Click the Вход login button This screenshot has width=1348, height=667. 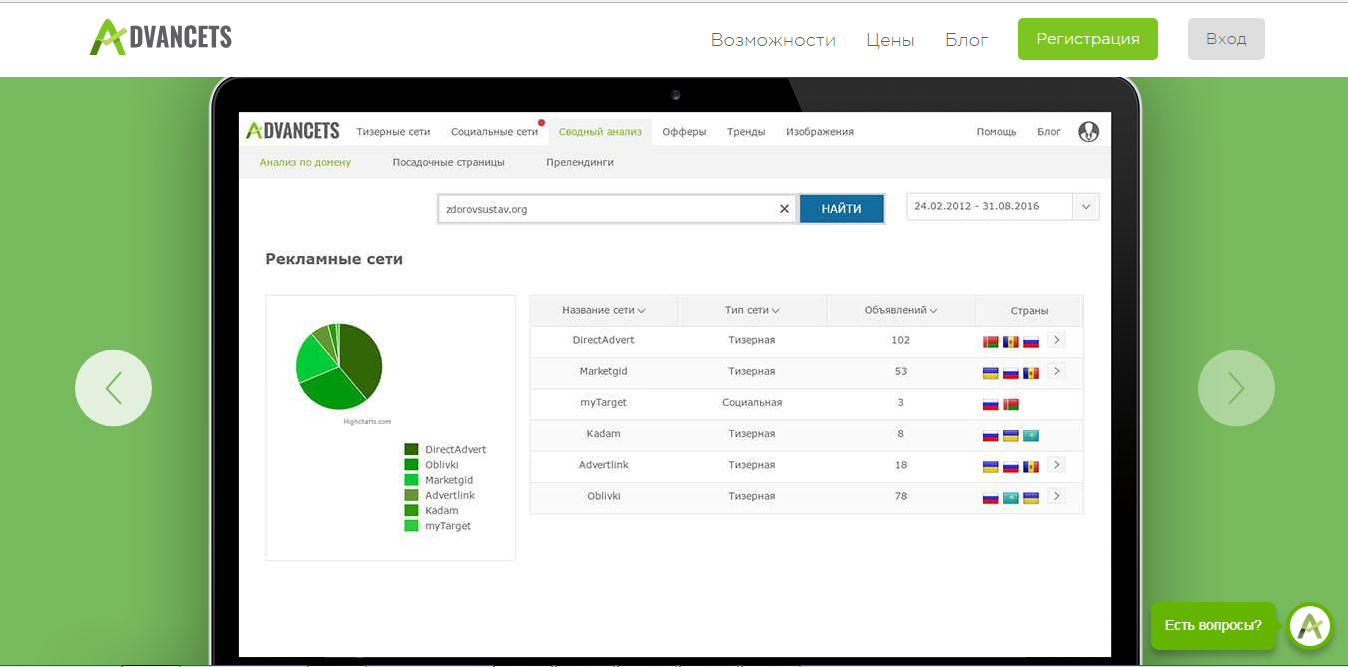[x=1225, y=39]
